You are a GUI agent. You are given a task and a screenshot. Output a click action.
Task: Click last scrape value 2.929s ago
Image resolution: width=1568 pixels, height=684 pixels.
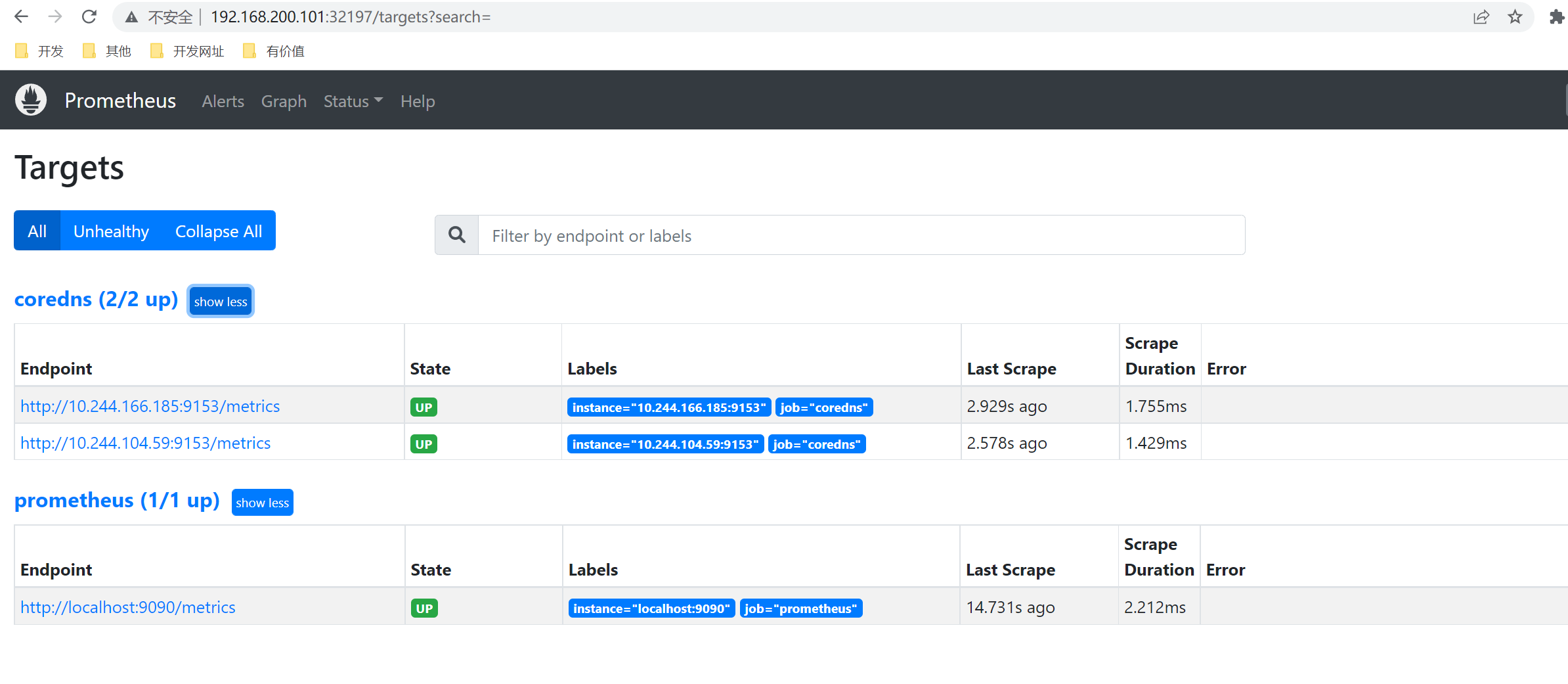click(1007, 406)
